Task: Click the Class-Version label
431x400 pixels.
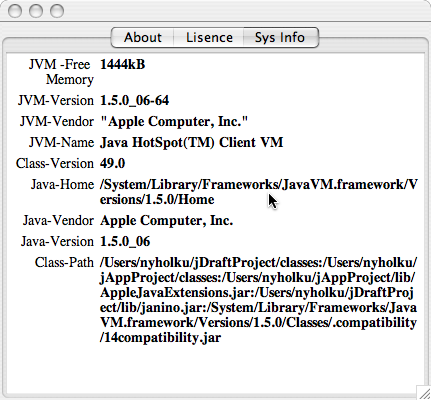Action: [55, 163]
